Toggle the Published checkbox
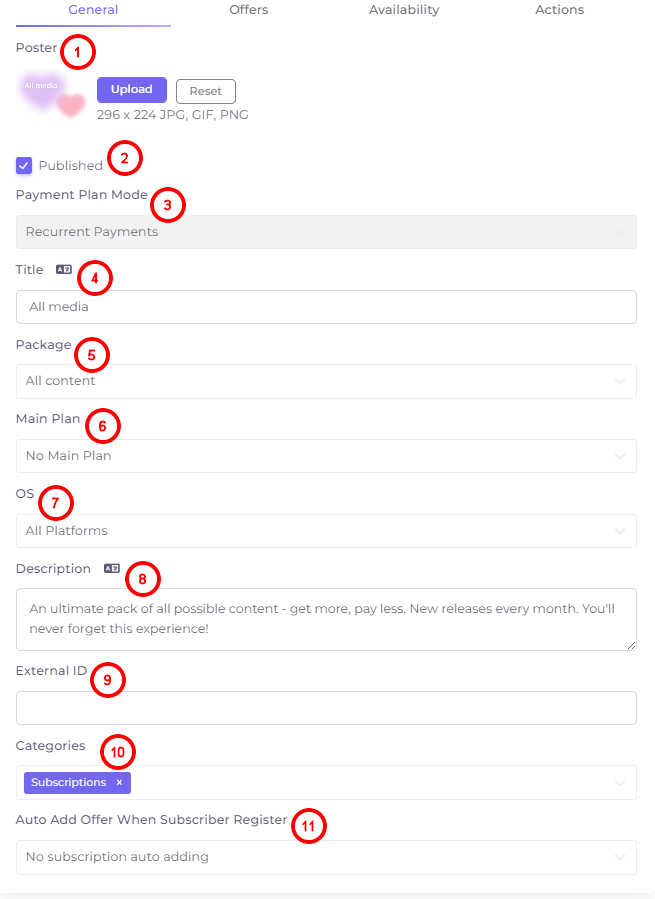Image resolution: width=655 pixels, height=899 pixels. [x=24, y=166]
